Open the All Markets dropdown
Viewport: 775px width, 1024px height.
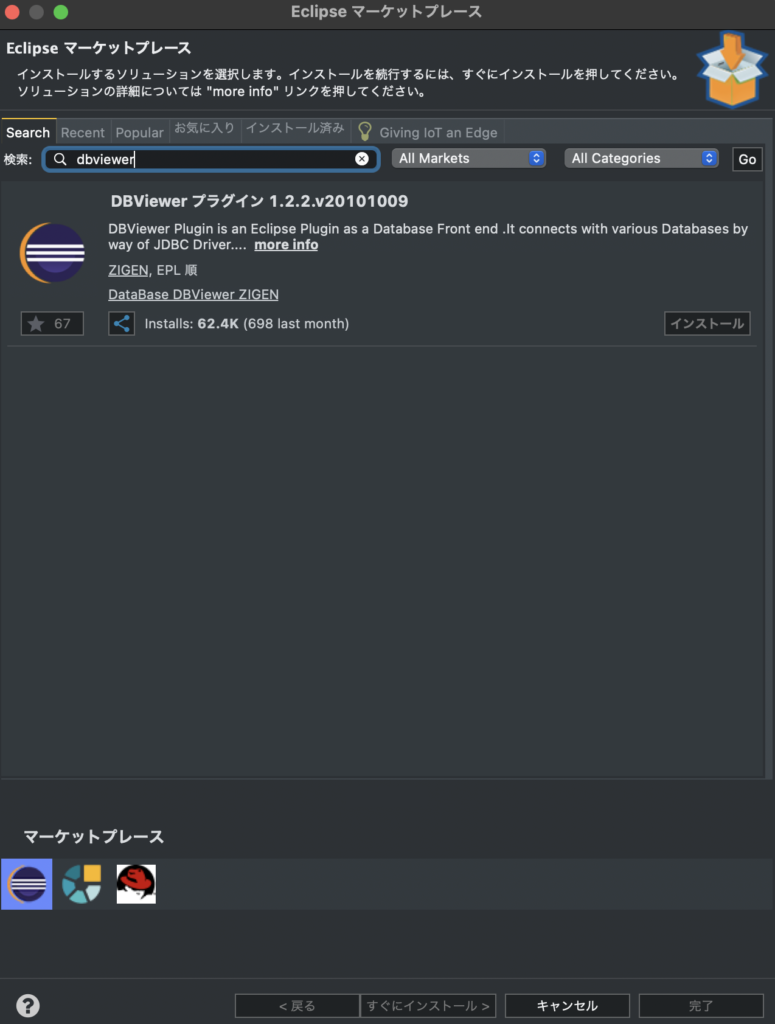[469, 158]
